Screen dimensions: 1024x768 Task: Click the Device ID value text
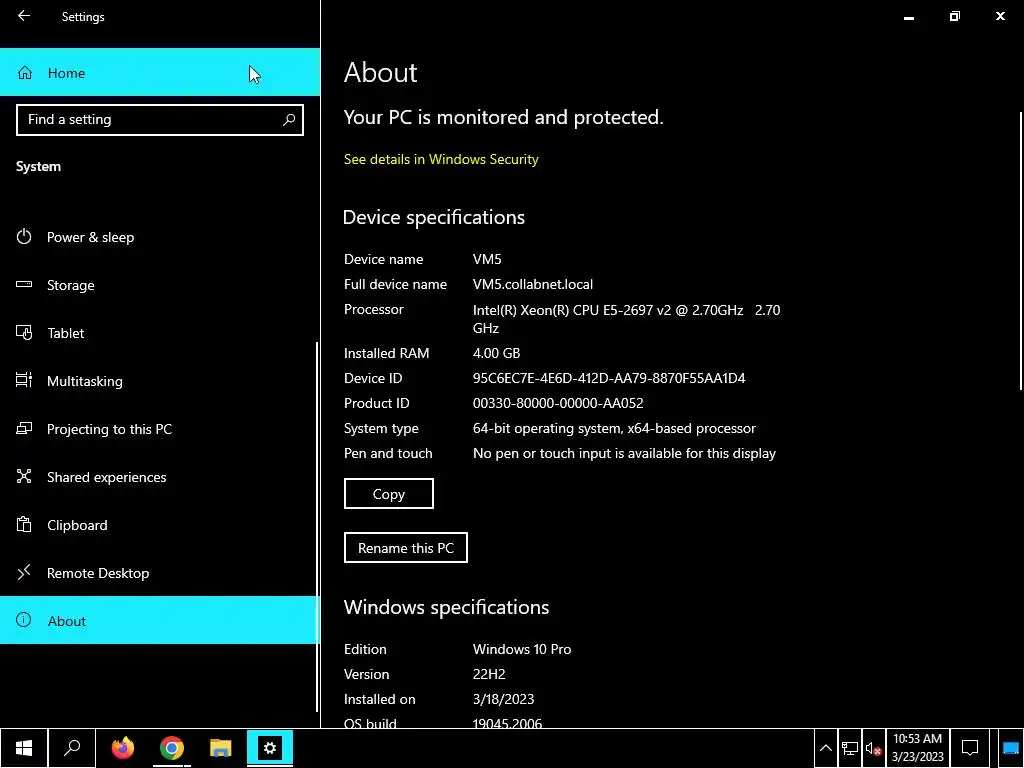click(x=609, y=378)
